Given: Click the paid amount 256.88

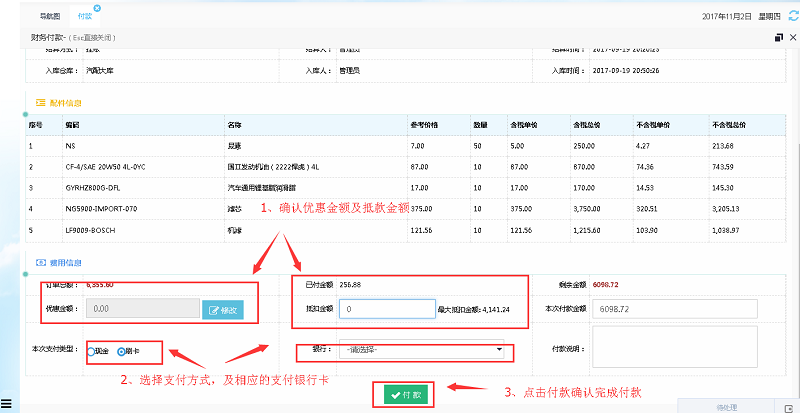Looking at the screenshot, I should [x=350, y=284].
